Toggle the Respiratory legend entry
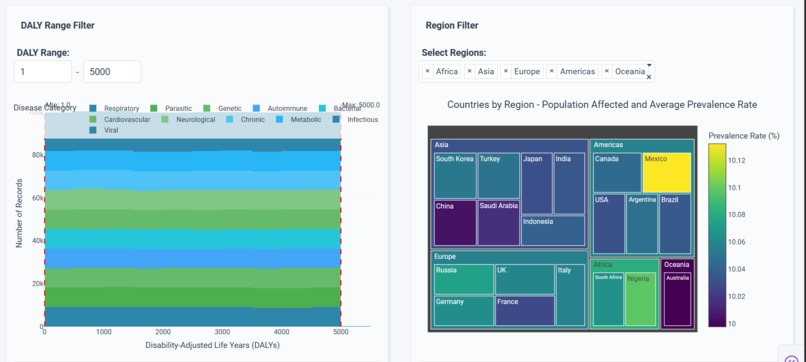 [x=114, y=108]
